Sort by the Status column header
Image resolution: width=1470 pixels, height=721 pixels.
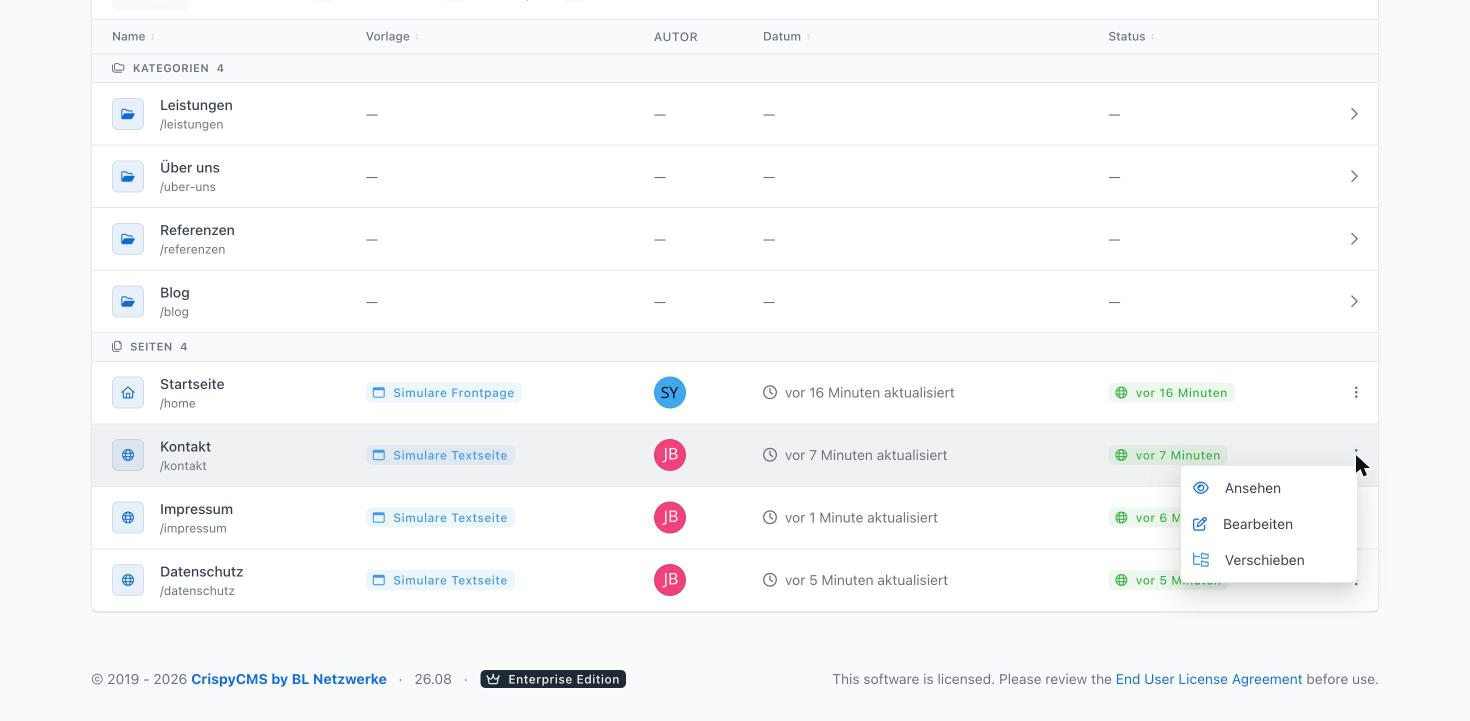point(1131,37)
